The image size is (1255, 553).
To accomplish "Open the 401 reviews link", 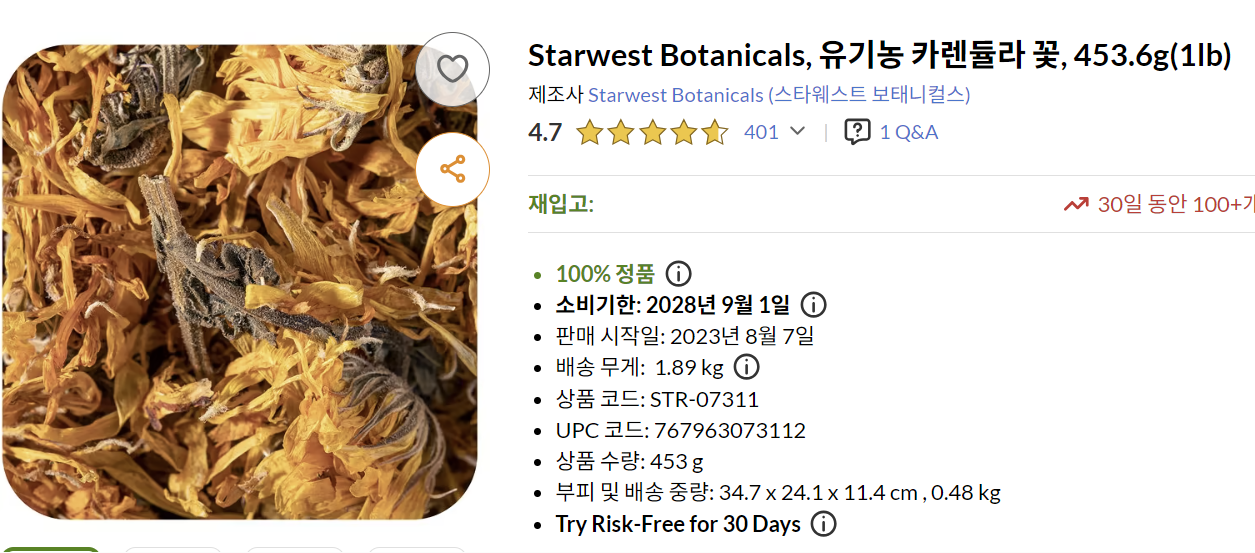I will [x=761, y=132].
